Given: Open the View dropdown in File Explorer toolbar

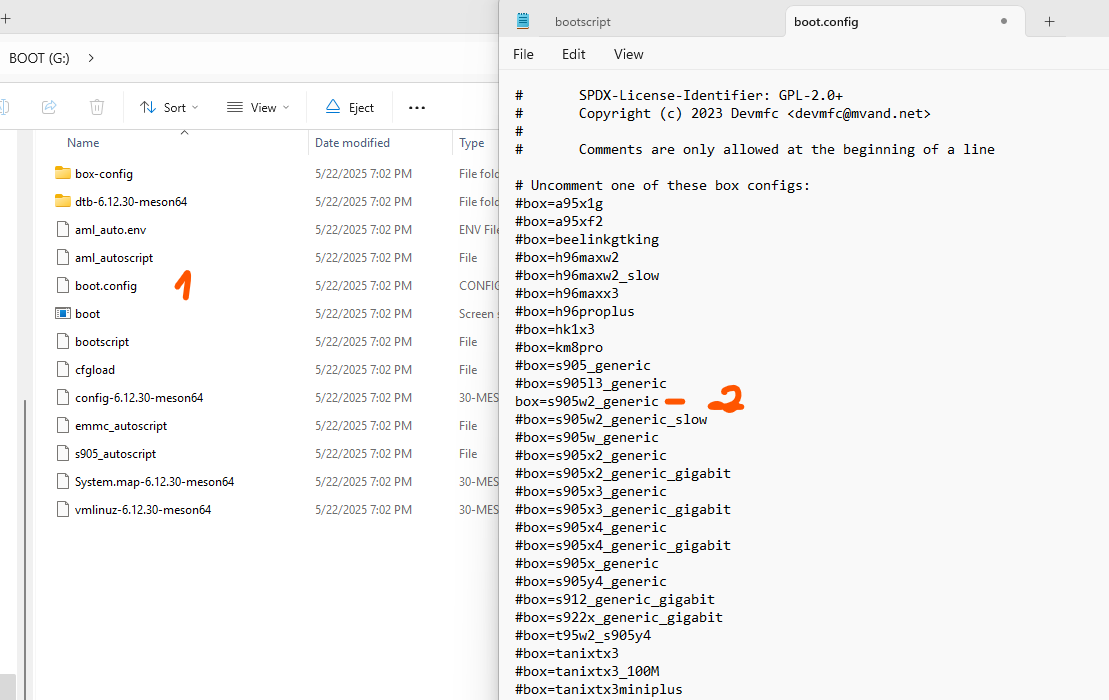Looking at the screenshot, I should tap(257, 107).
